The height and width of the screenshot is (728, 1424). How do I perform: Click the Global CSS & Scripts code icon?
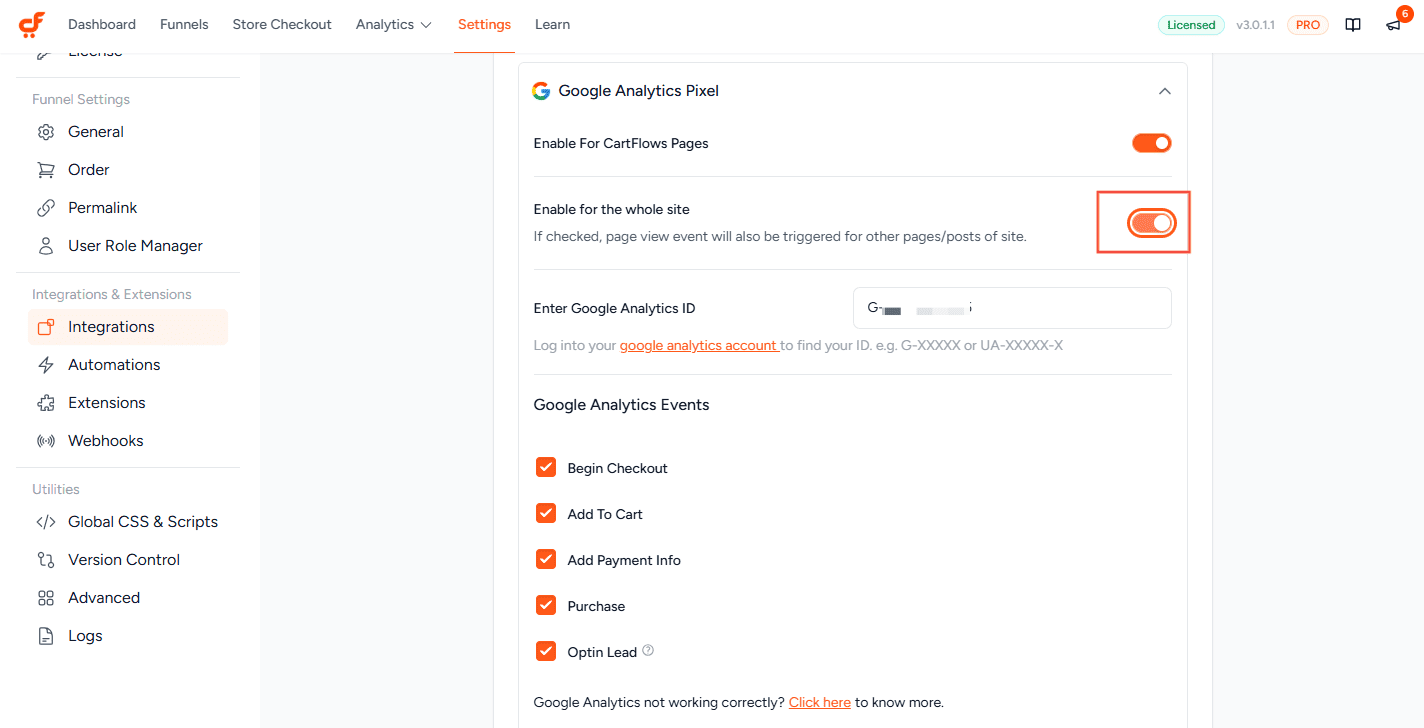(x=46, y=522)
